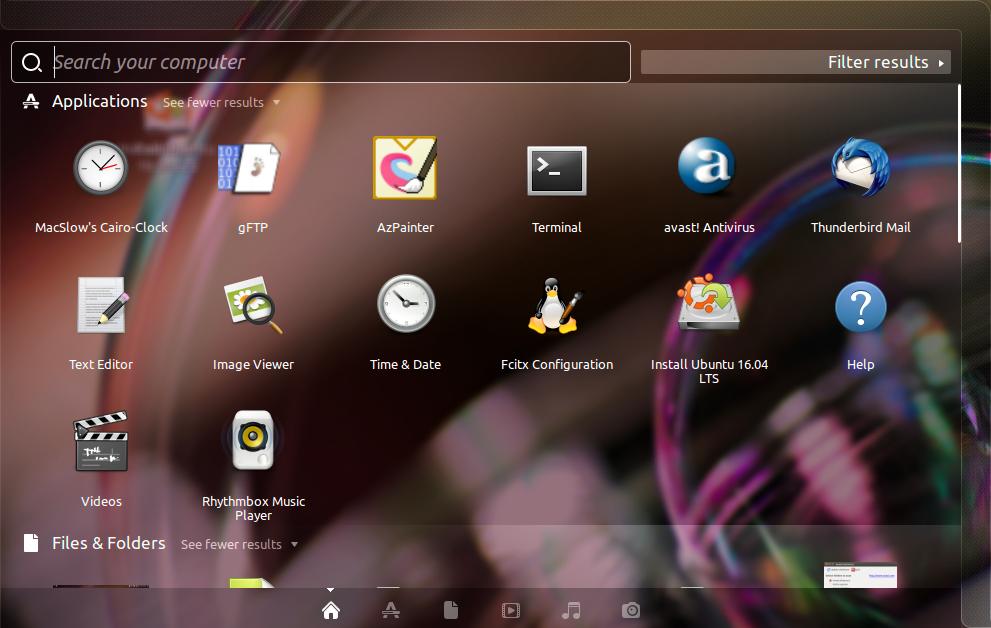
Task: Open MacSlow's Cairo-Clock application
Action: (x=100, y=168)
